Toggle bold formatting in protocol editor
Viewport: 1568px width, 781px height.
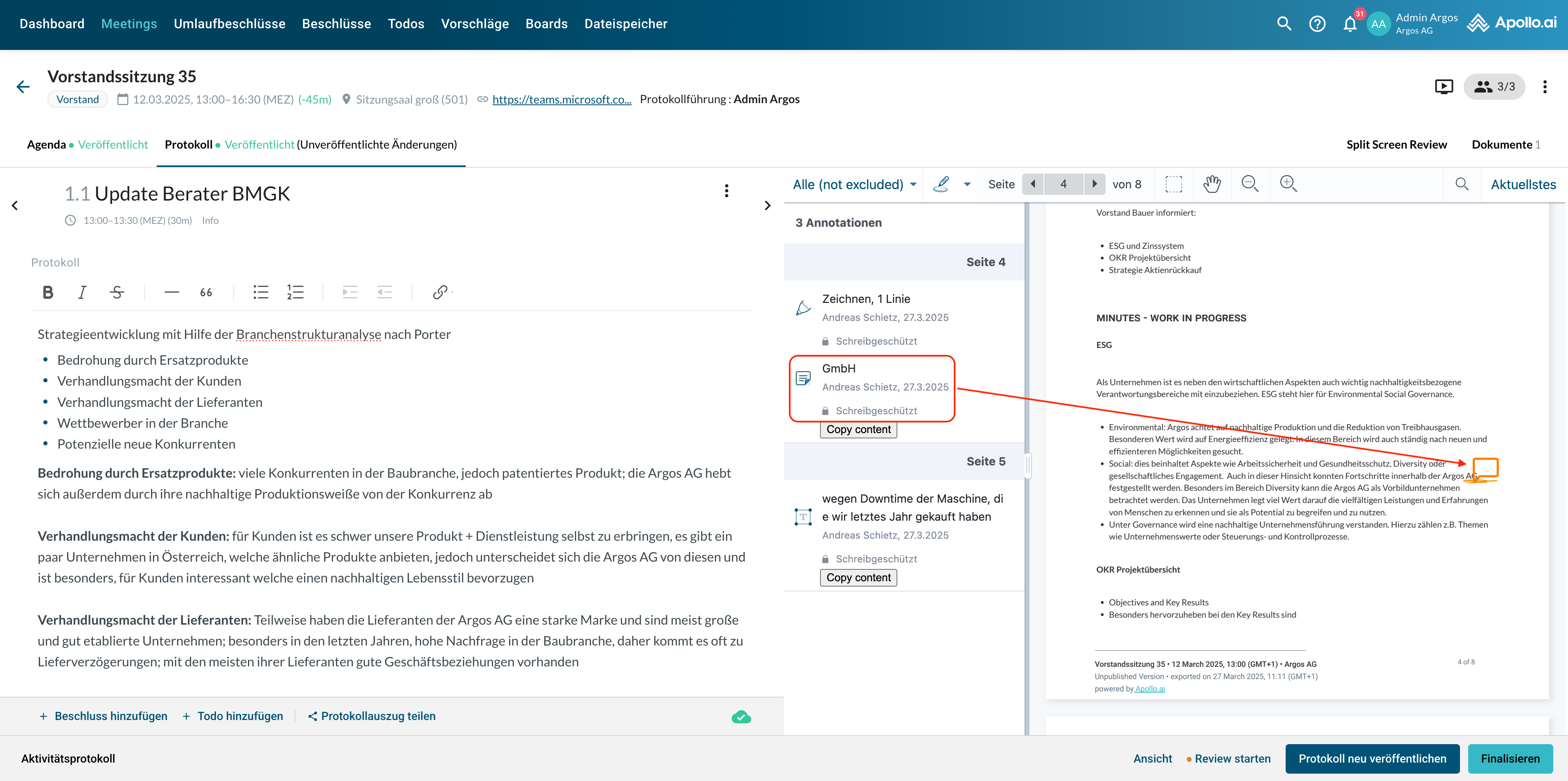tap(47, 292)
